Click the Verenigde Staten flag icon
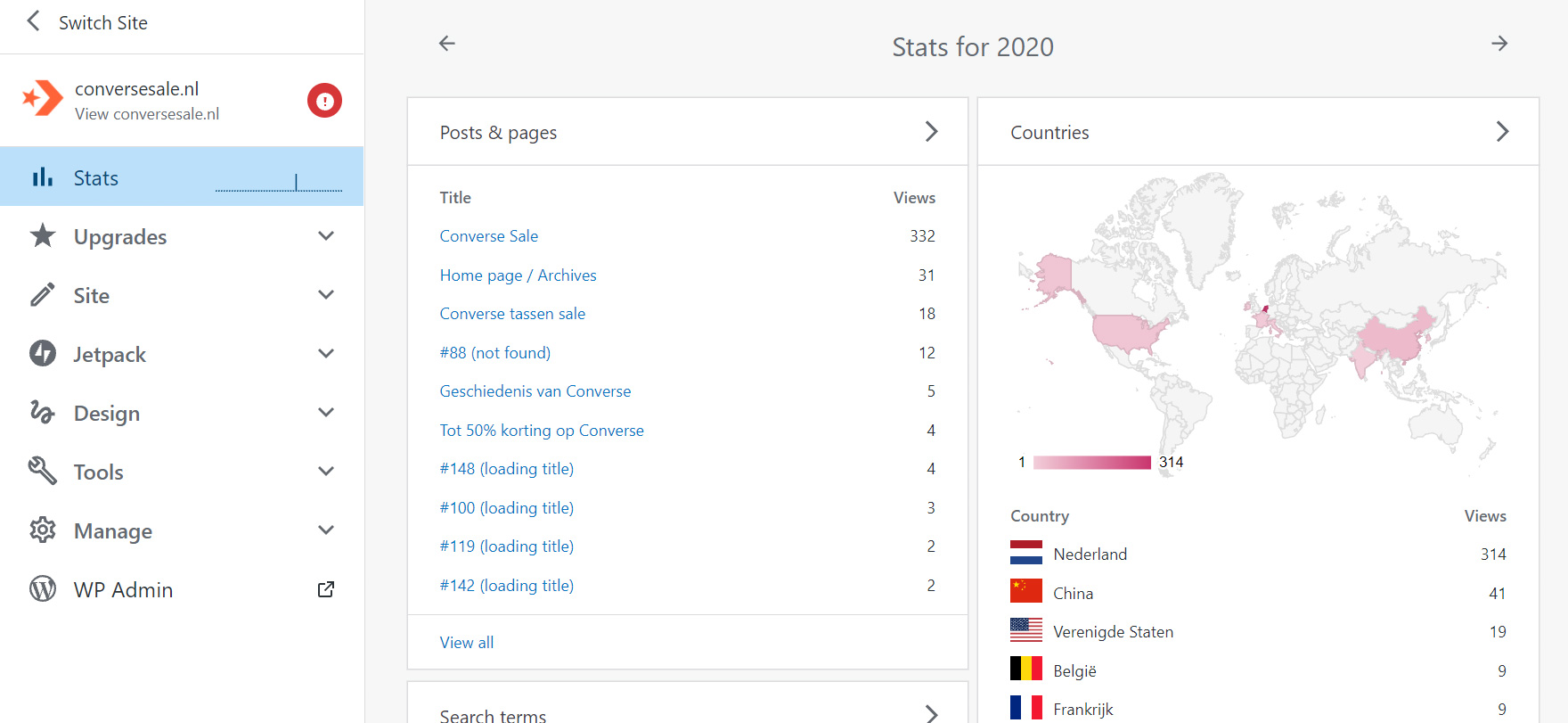This screenshot has width=1568, height=723. click(x=1026, y=630)
